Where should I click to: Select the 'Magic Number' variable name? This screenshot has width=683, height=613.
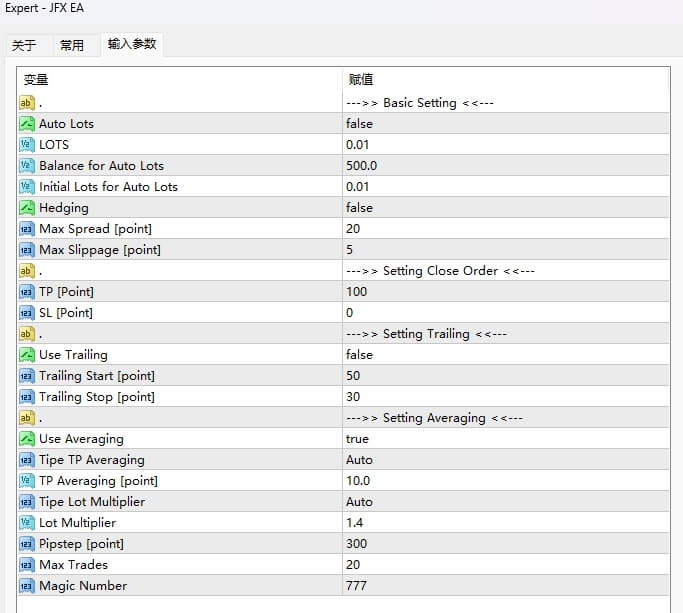tap(83, 586)
